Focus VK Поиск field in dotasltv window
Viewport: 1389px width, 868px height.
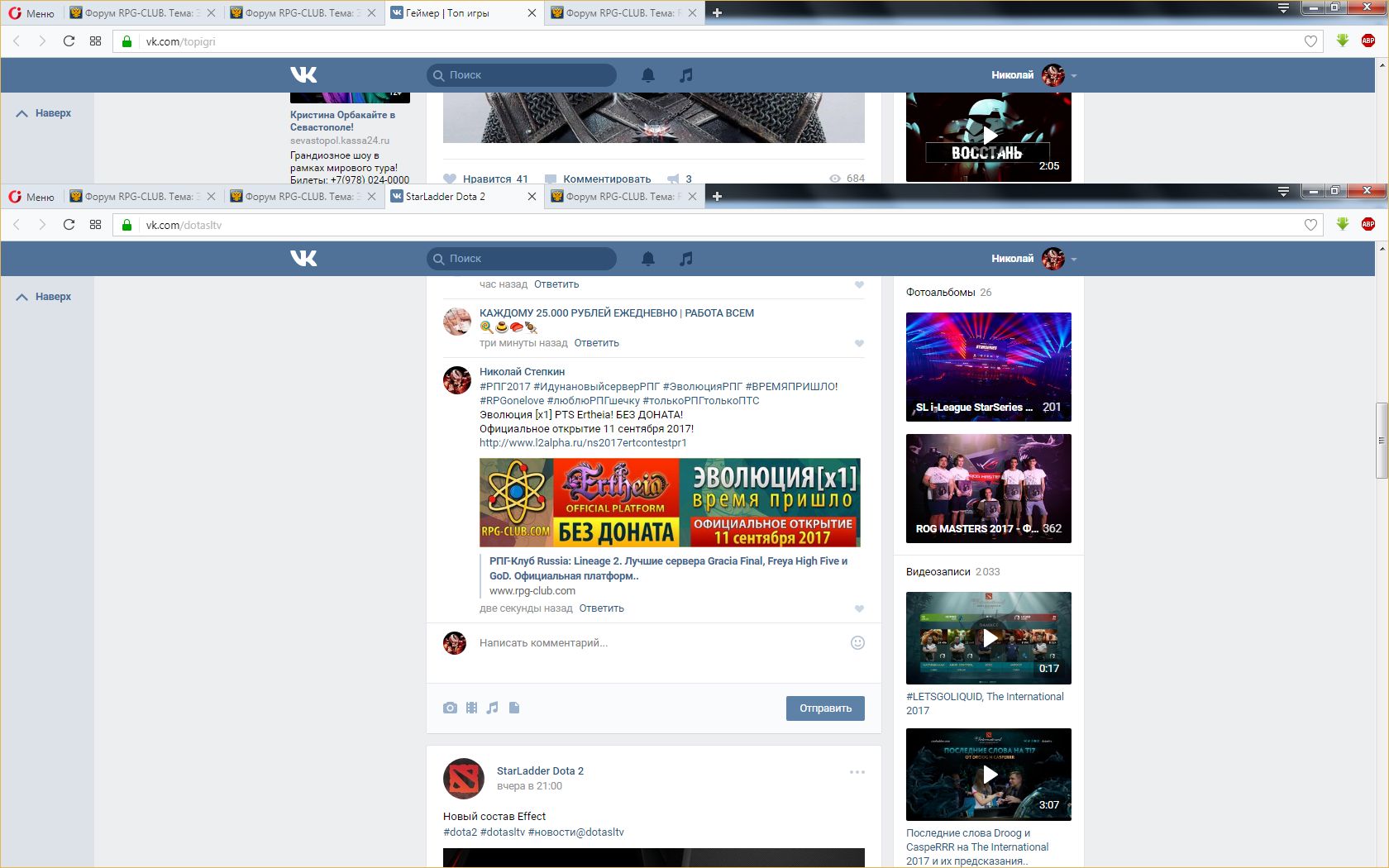[x=522, y=259]
